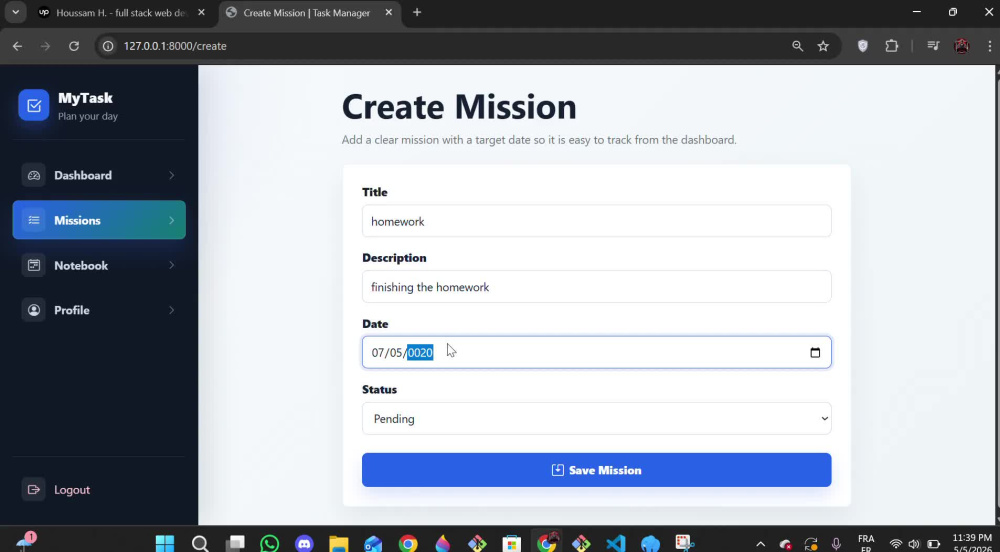Open Snipping Tool from taskbar
The height and width of the screenshot is (552, 1000).
685,543
